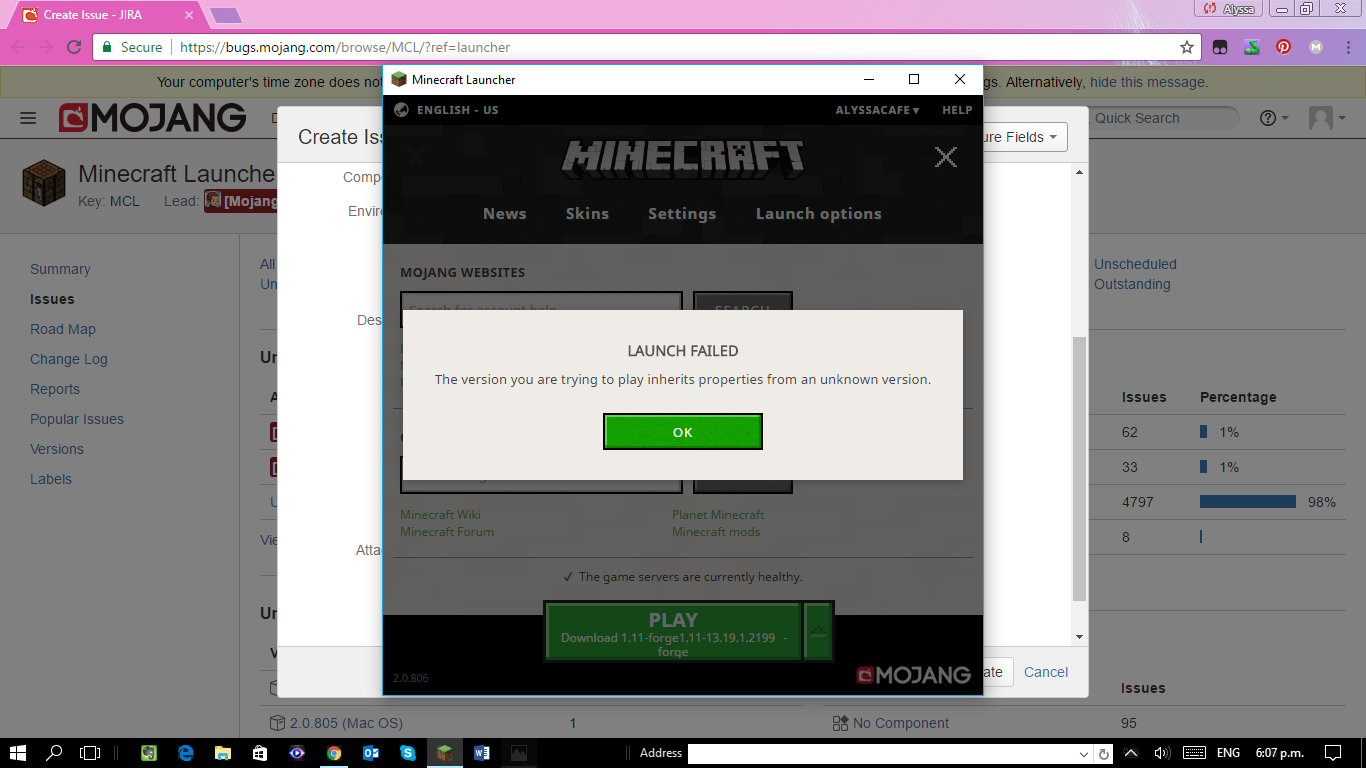The image size is (1366, 768).
Task: Click the browser back arrow
Action: 18,47
